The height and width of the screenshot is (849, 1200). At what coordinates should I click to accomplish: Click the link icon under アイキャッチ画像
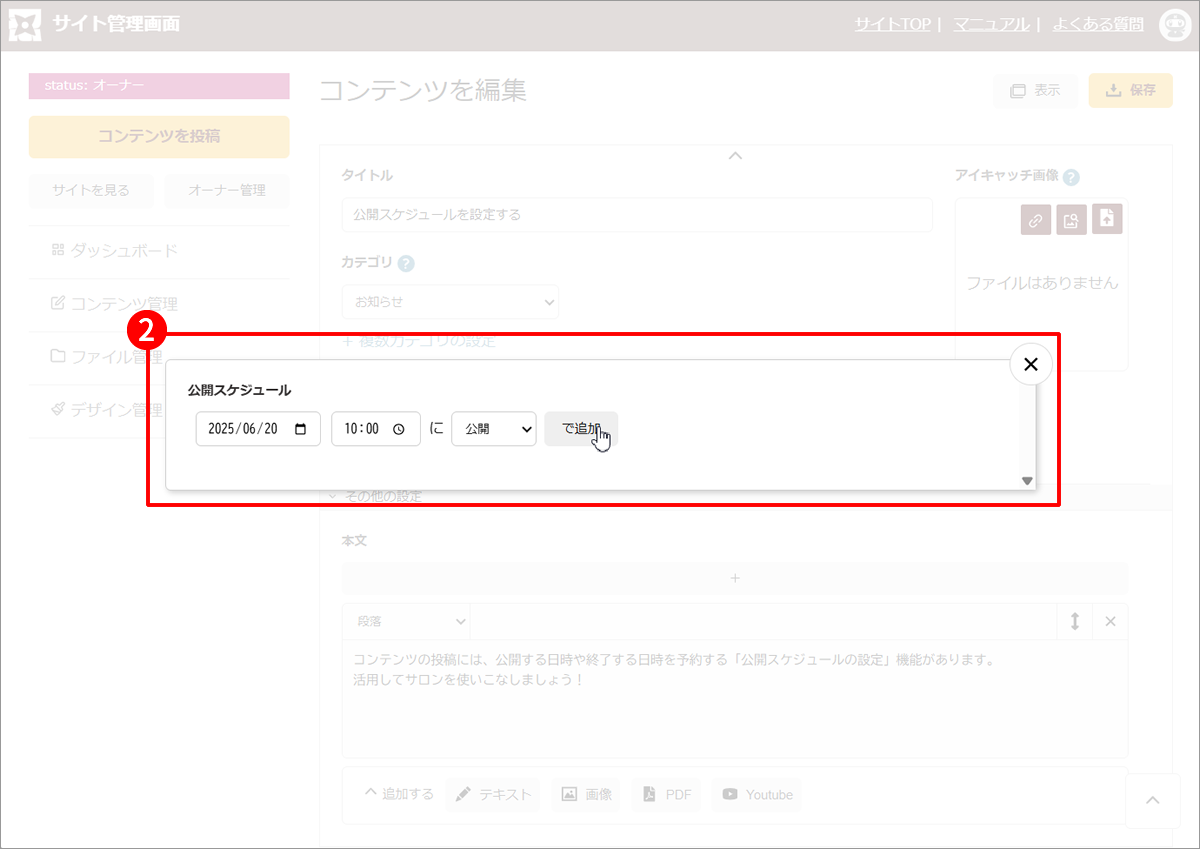point(1036,220)
